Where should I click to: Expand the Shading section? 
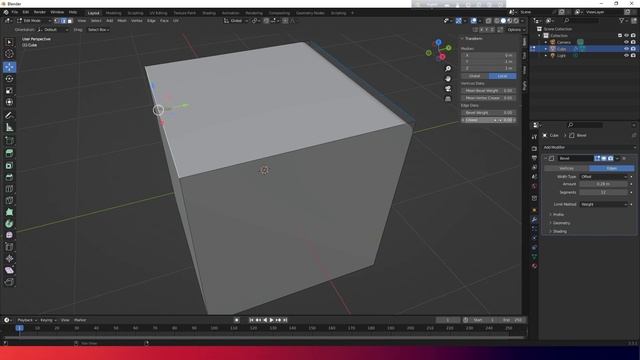pyautogui.click(x=559, y=231)
